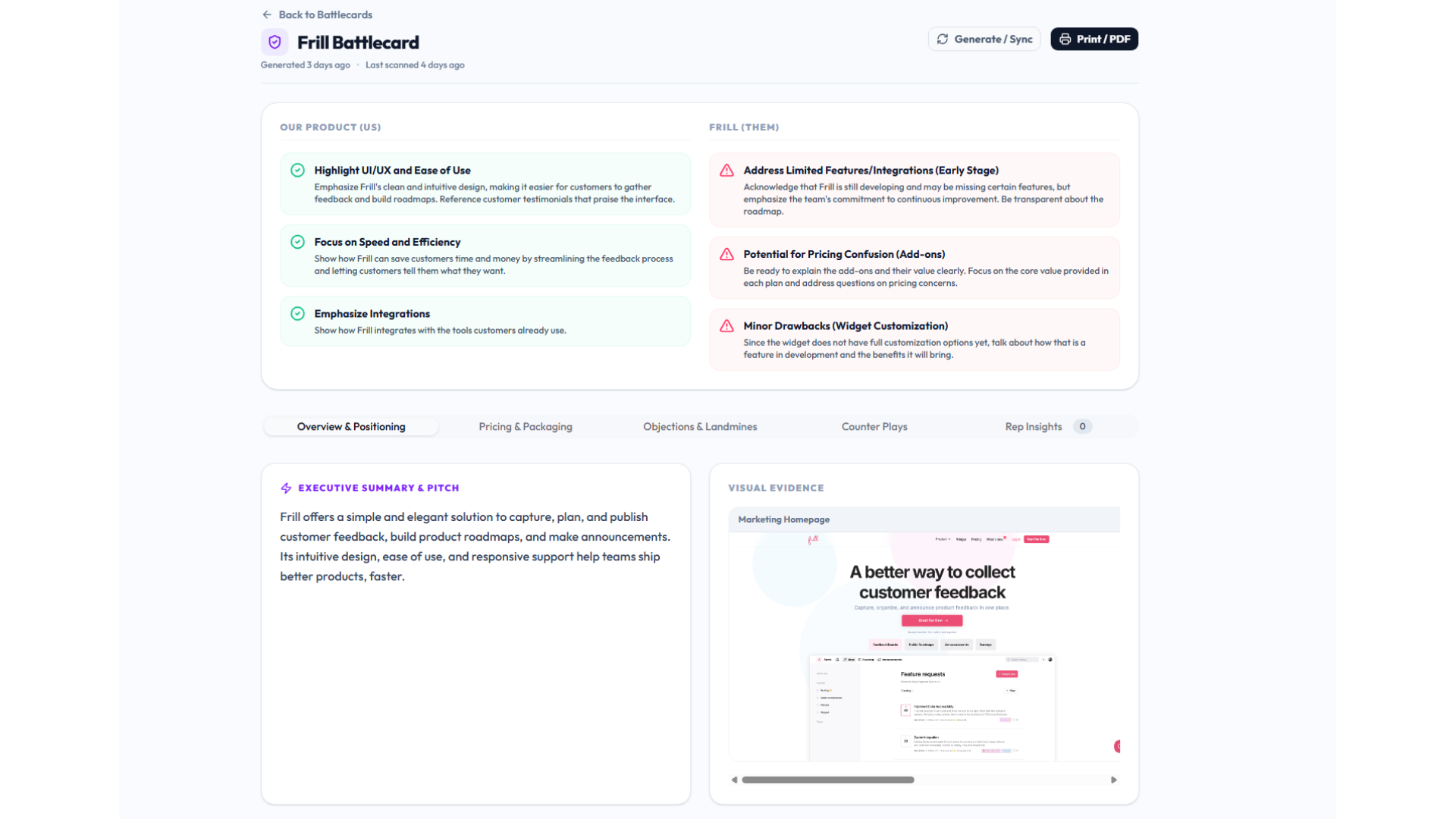This screenshot has width=1456, height=819.
Task: Click the warning icon for Widget Customization
Action: 726,326
